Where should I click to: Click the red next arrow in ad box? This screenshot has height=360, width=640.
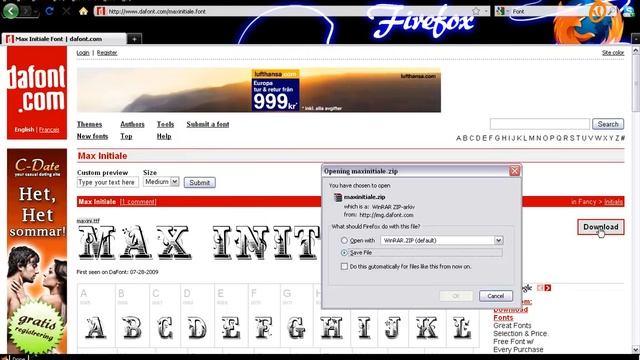547,288
